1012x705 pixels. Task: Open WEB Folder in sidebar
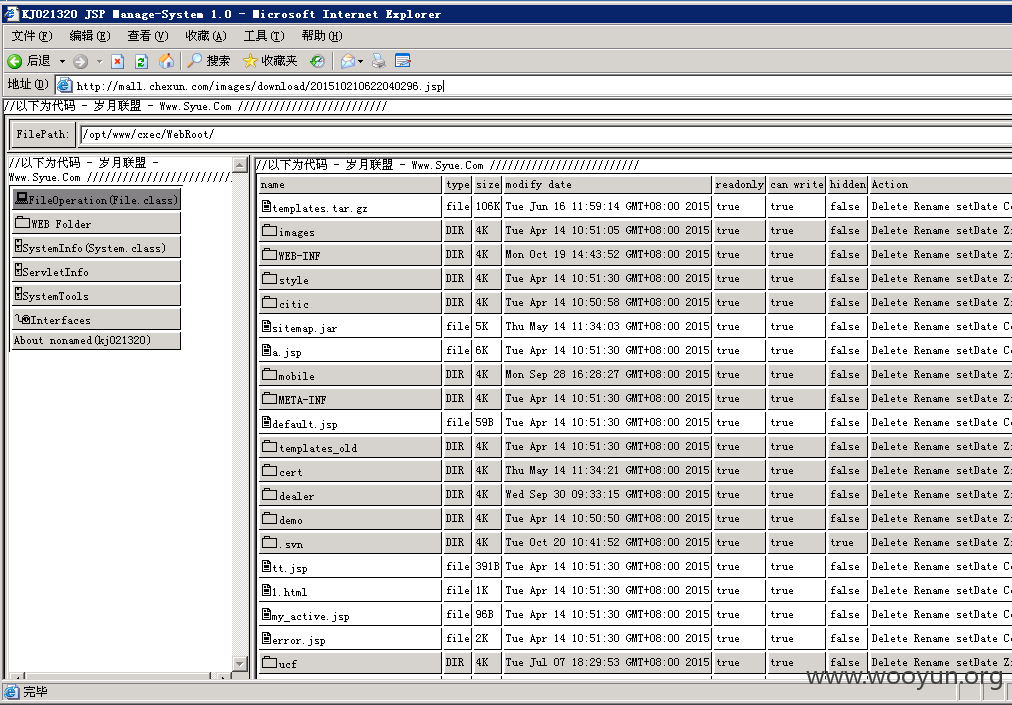96,223
